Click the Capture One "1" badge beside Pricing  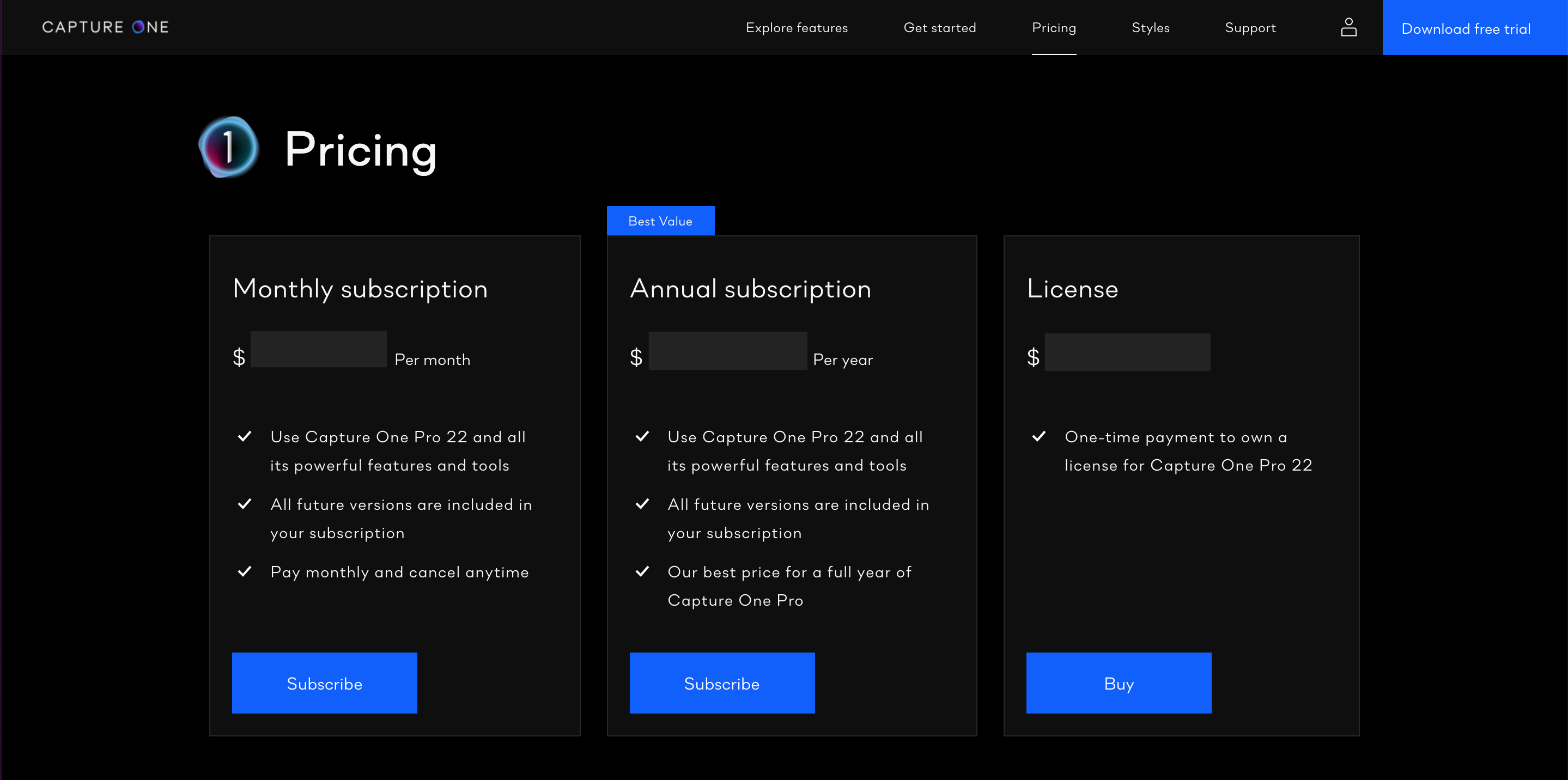tap(229, 147)
